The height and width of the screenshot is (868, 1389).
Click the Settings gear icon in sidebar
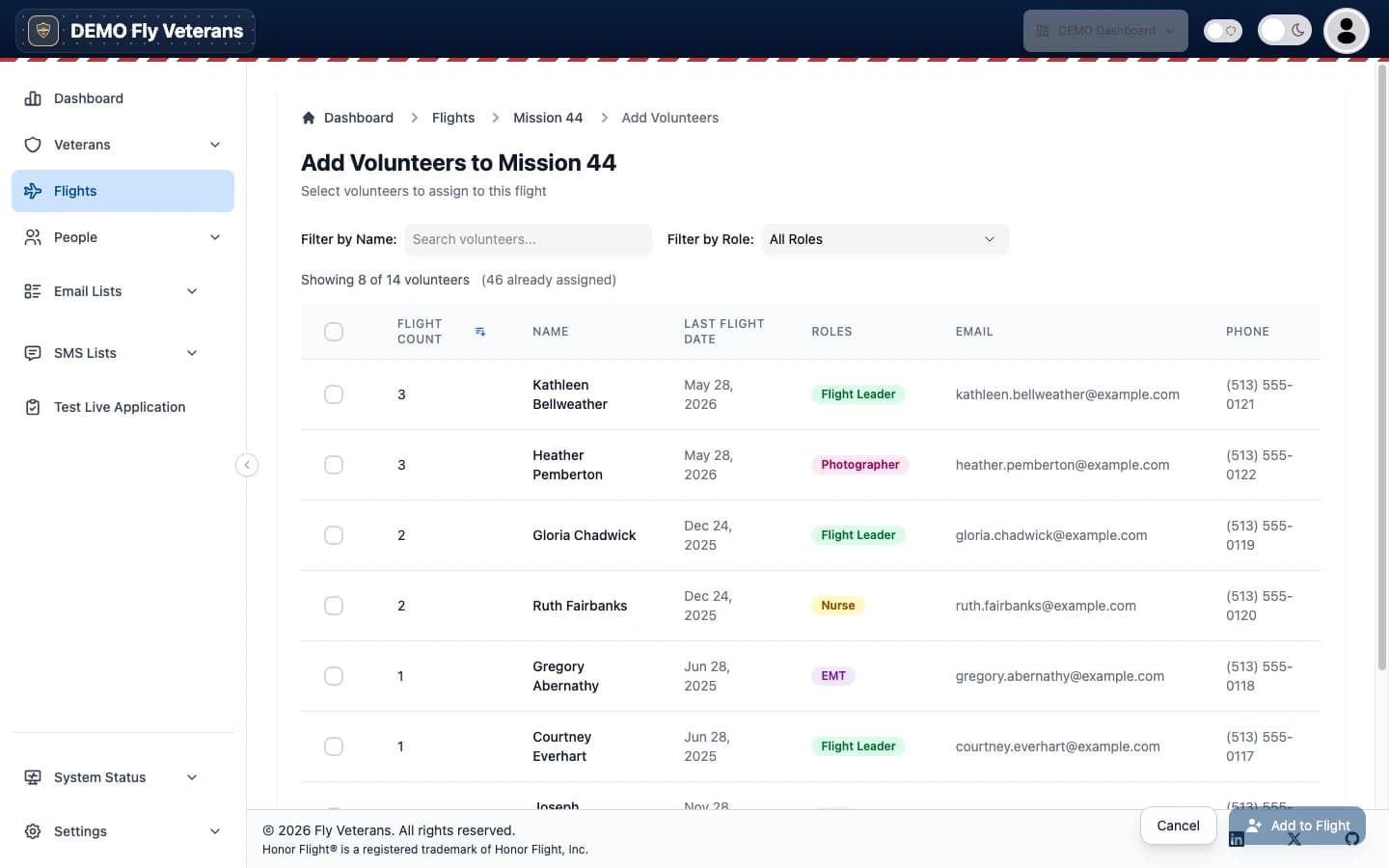coord(33,831)
